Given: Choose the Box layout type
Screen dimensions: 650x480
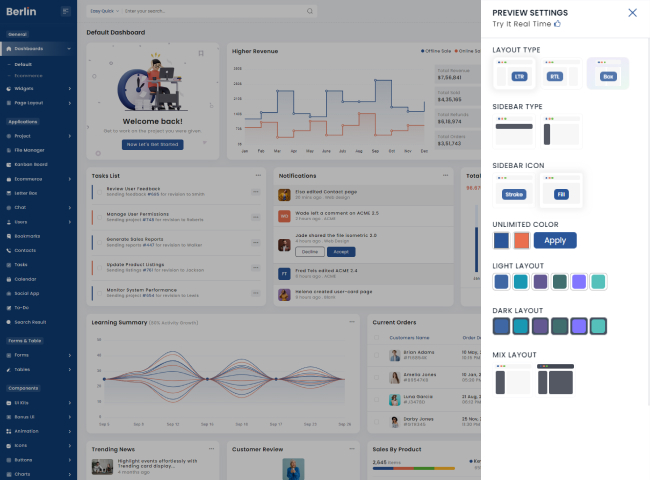Looking at the screenshot, I should coord(607,74).
